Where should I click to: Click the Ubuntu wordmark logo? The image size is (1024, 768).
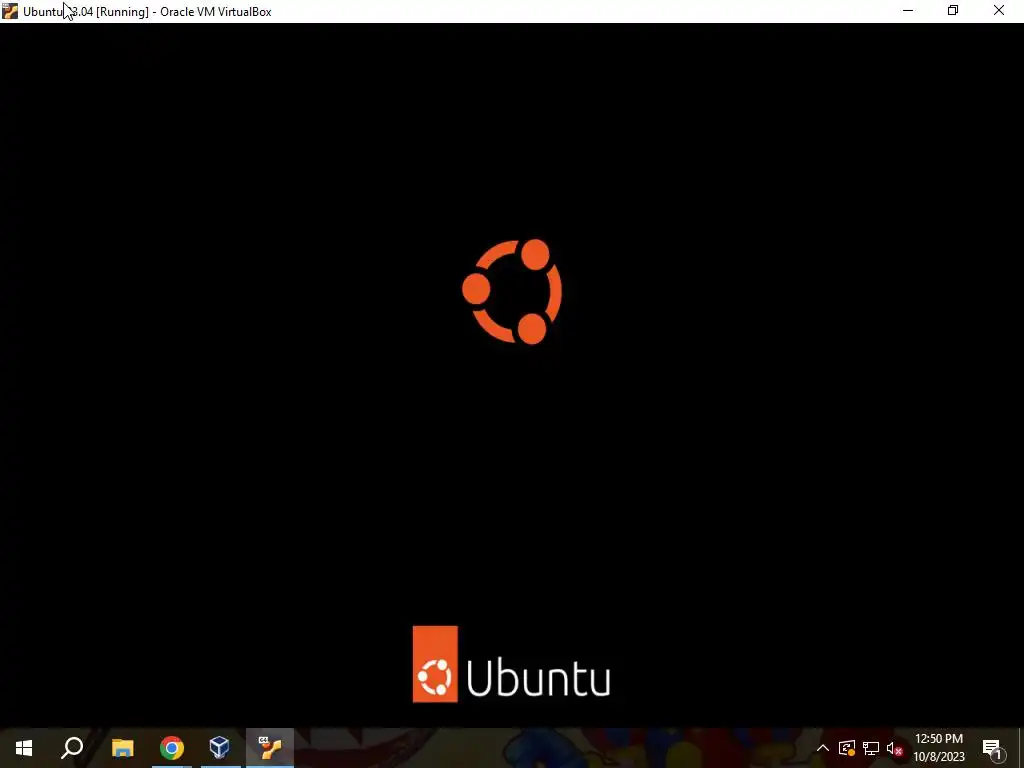[511, 664]
